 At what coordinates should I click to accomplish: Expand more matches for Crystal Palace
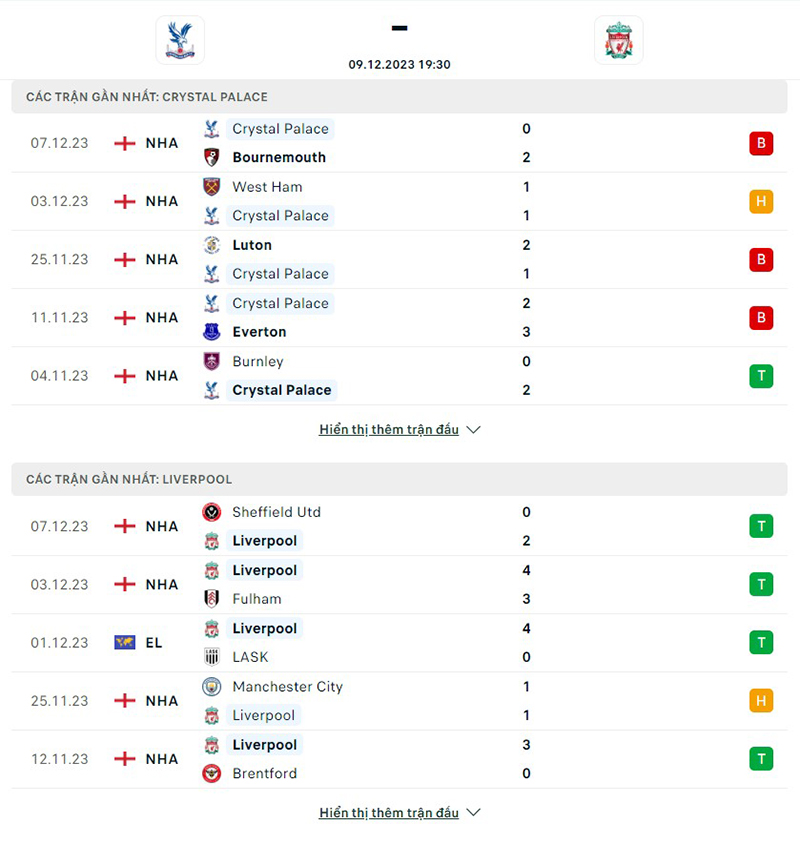(x=390, y=429)
